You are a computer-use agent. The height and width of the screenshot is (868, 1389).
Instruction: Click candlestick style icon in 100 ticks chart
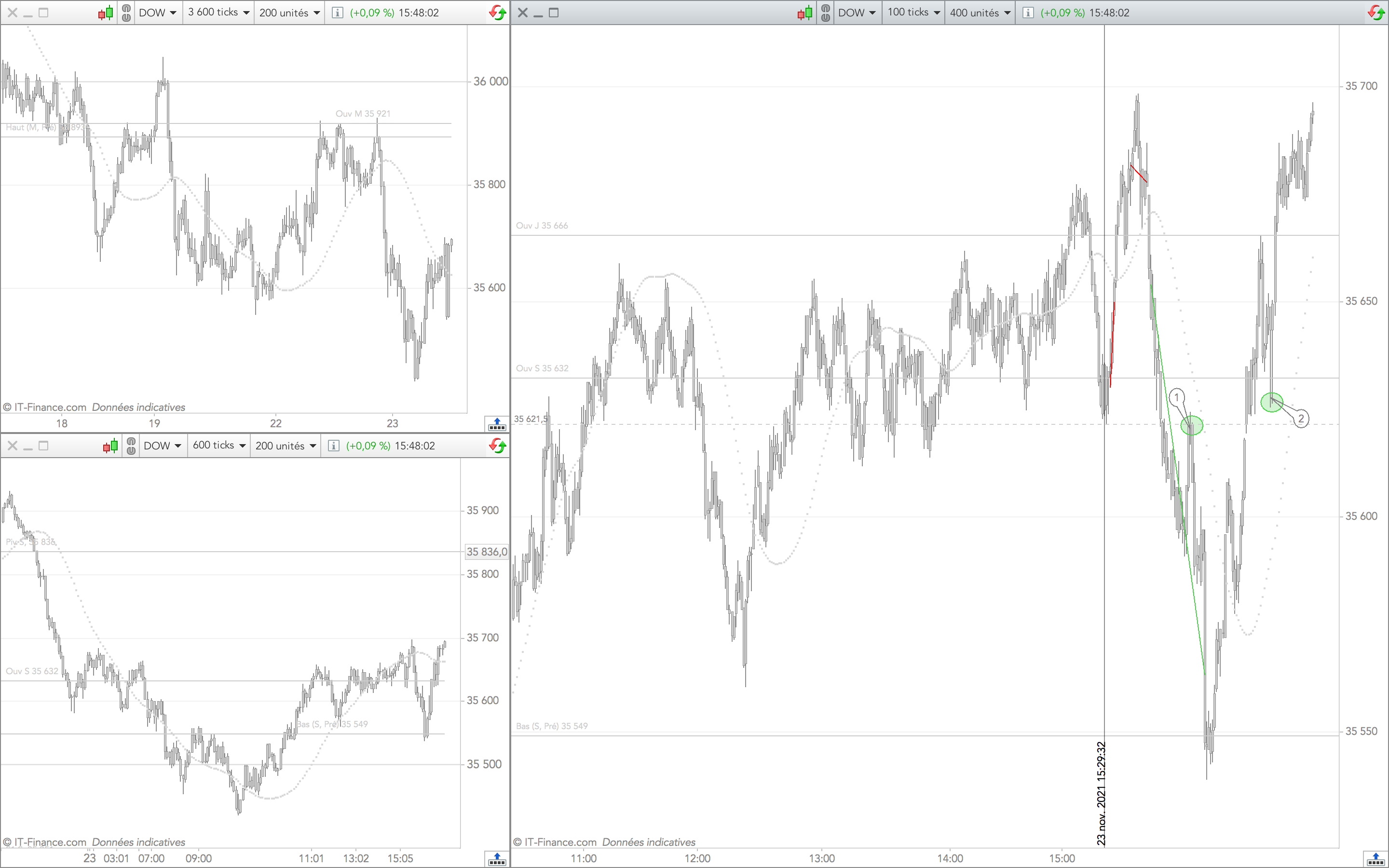[804, 13]
